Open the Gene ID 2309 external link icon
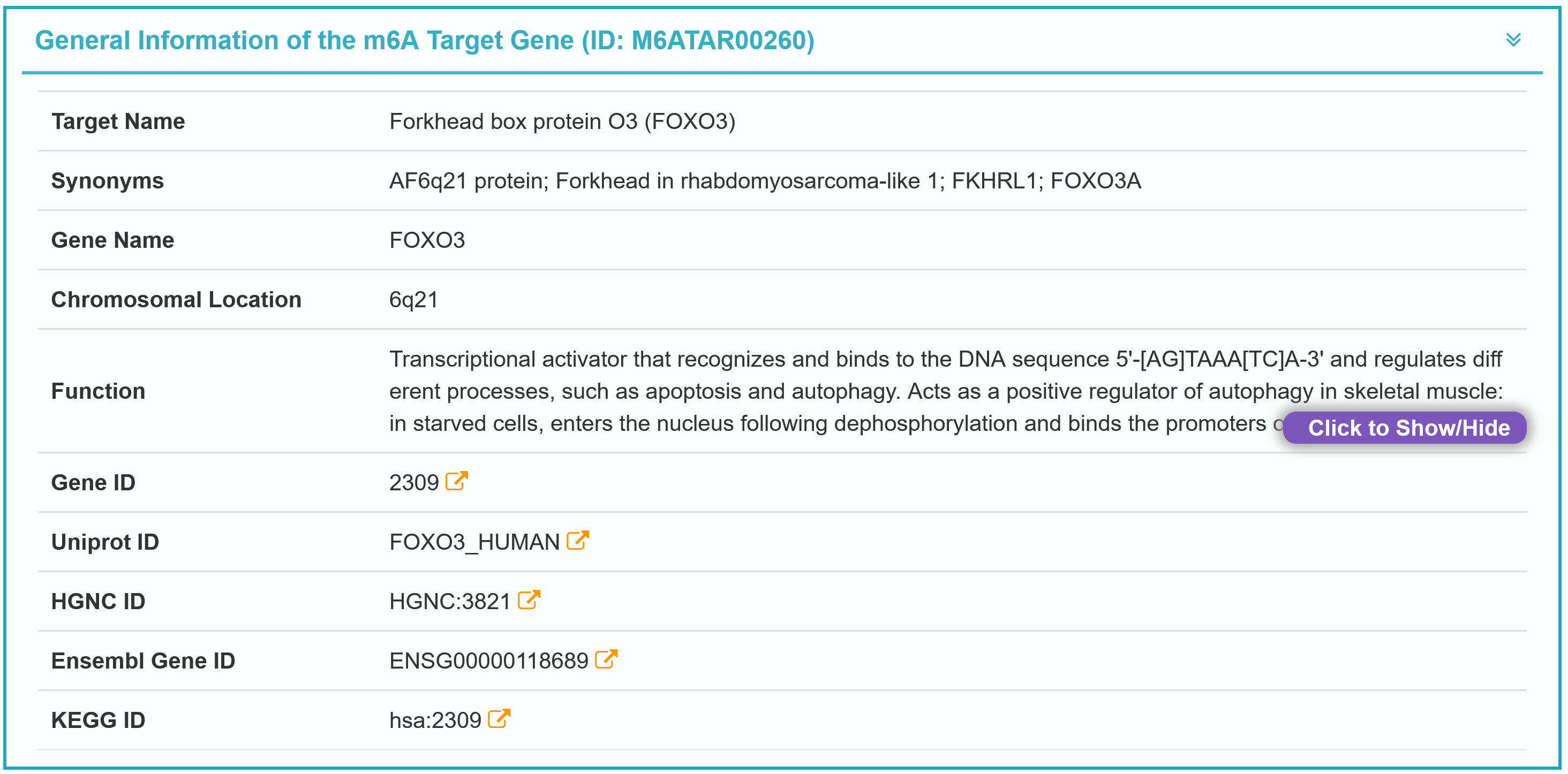Viewport: 1568px width, 774px height. tap(456, 481)
